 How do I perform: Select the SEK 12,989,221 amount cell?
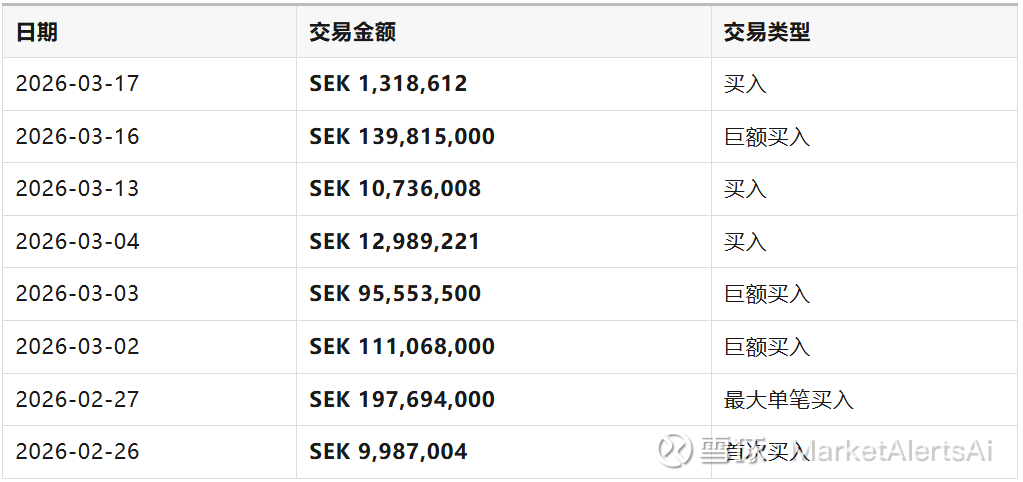[395, 242]
